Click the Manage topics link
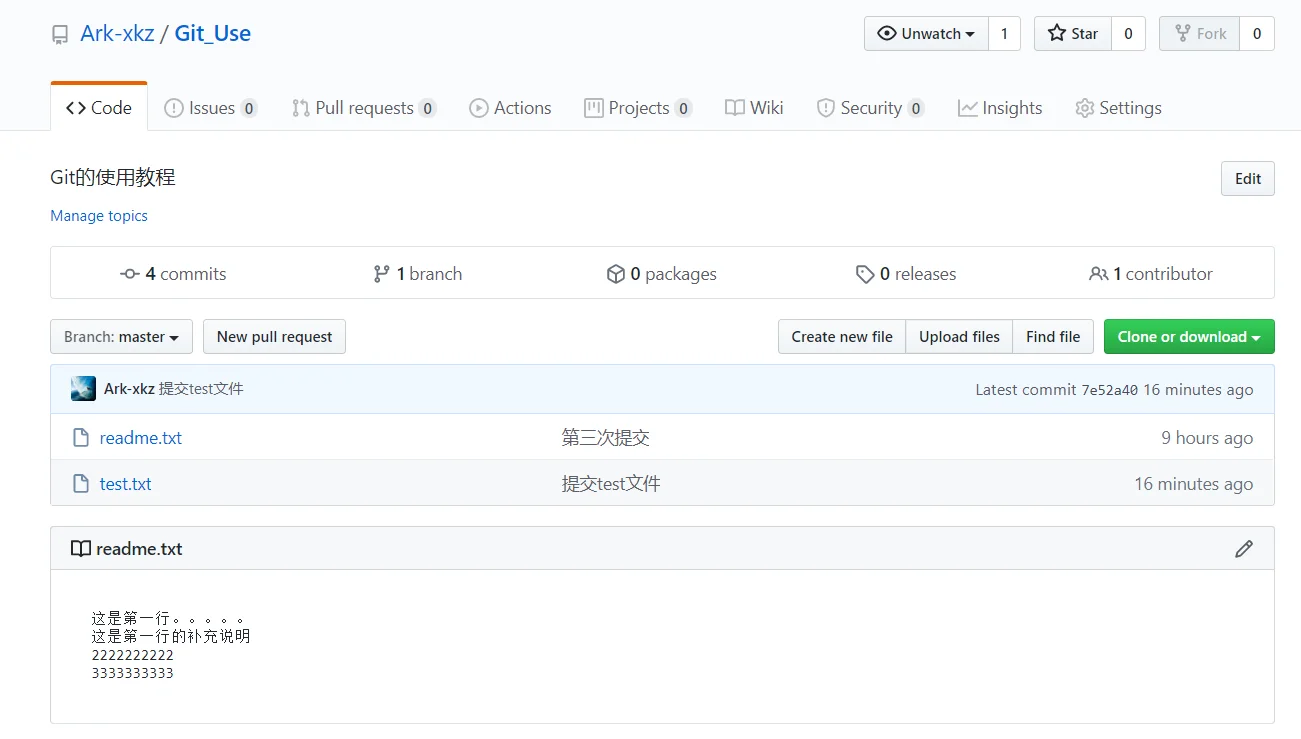This screenshot has width=1301, height=739. pyautogui.click(x=99, y=216)
